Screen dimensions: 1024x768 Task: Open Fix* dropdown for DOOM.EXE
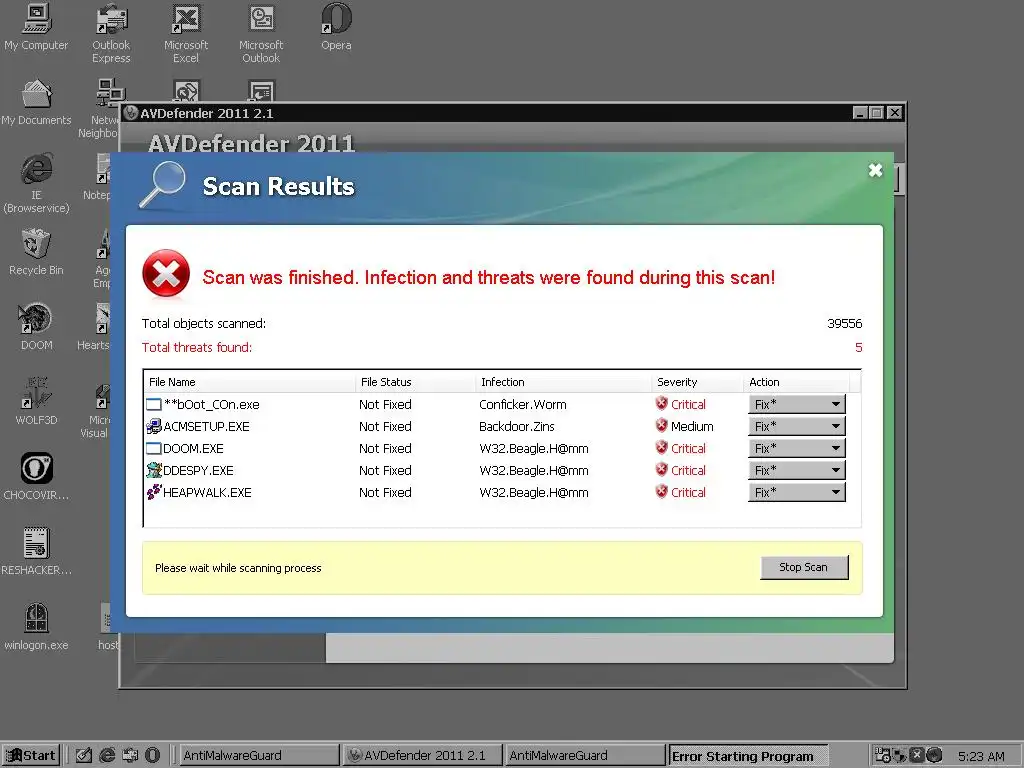click(x=797, y=449)
